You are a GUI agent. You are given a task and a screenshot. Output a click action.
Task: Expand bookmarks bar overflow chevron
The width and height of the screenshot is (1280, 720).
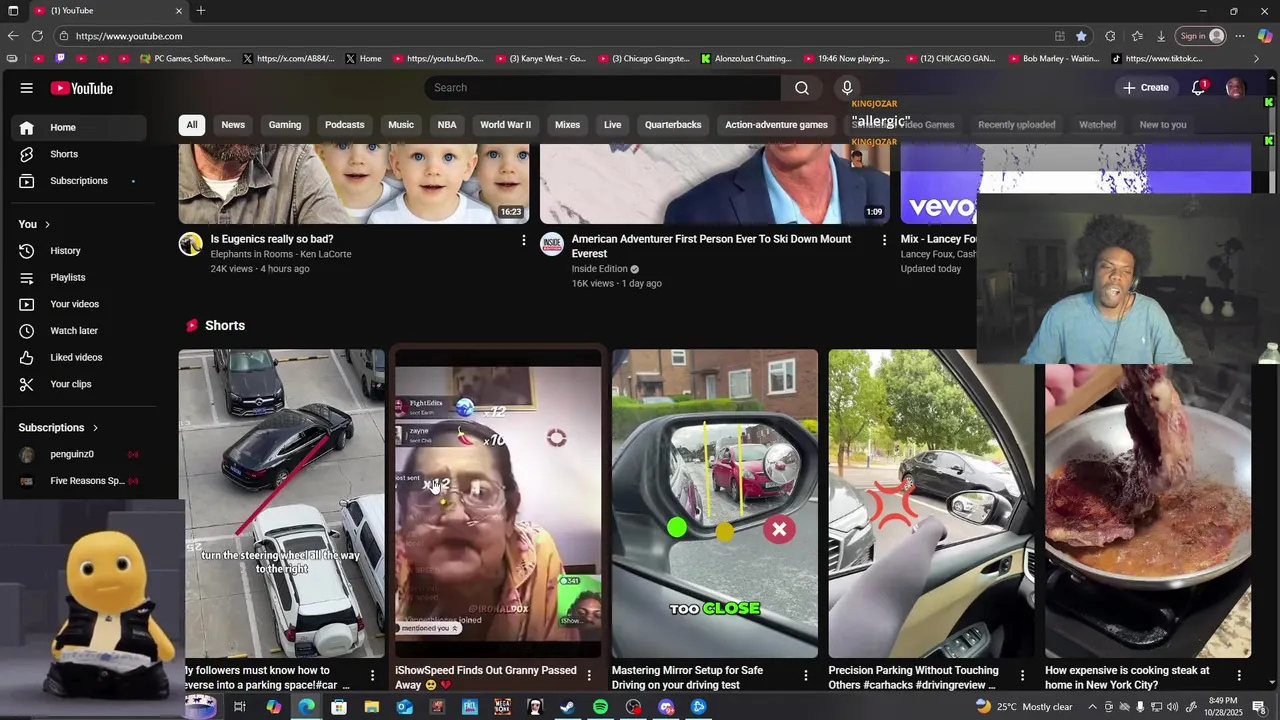coord(1257,59)
